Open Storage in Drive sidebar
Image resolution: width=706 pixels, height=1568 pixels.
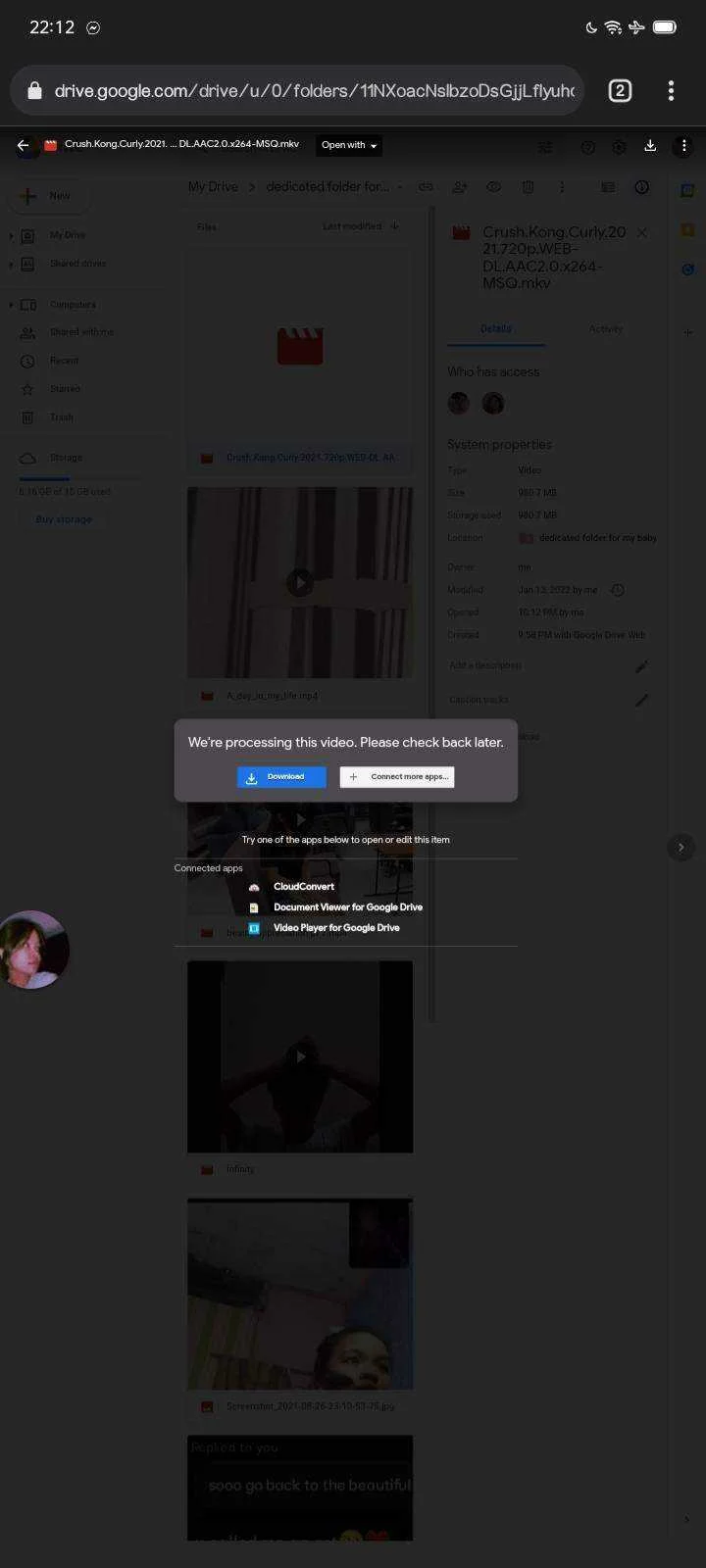(66, 458)
